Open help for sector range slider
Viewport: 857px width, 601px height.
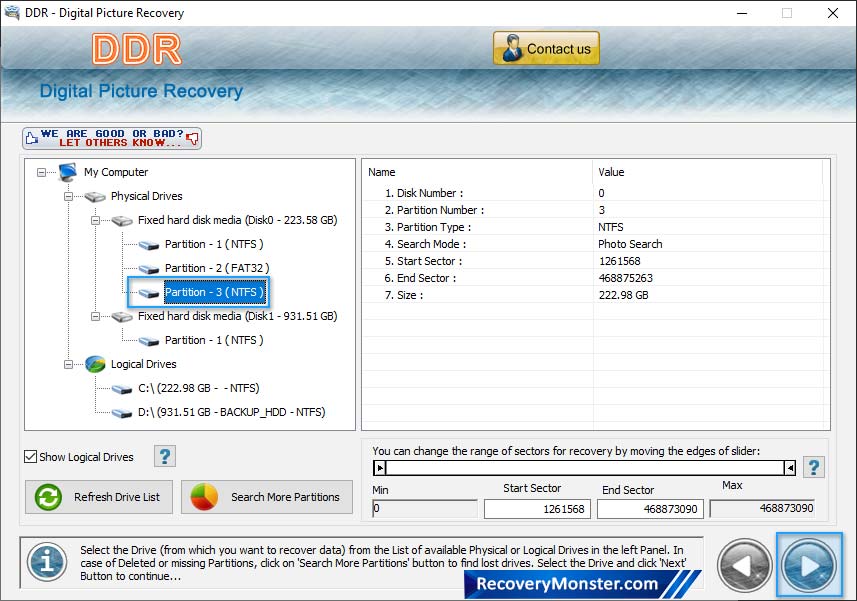(x=814, y=468)
